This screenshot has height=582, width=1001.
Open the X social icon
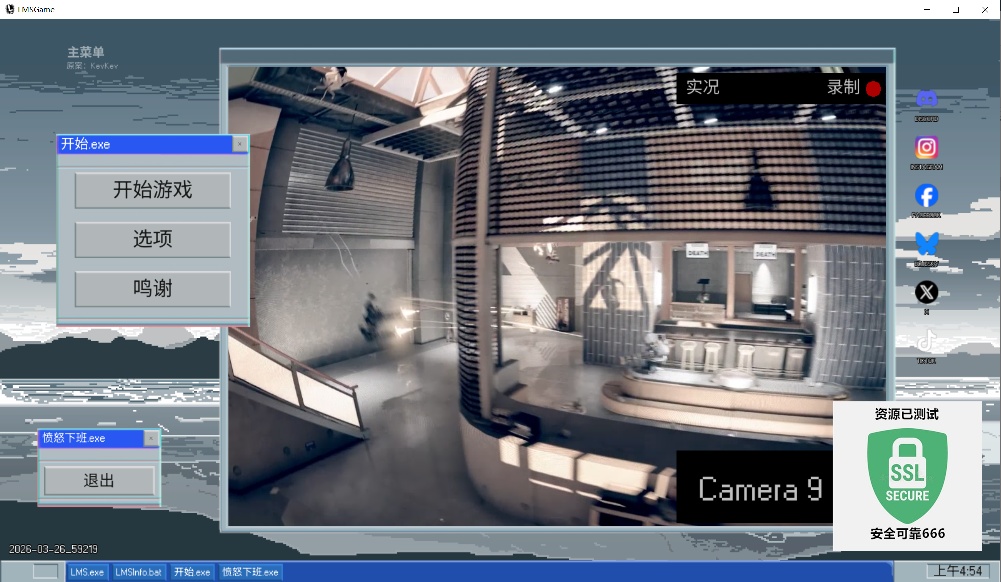tap(926, 292)
